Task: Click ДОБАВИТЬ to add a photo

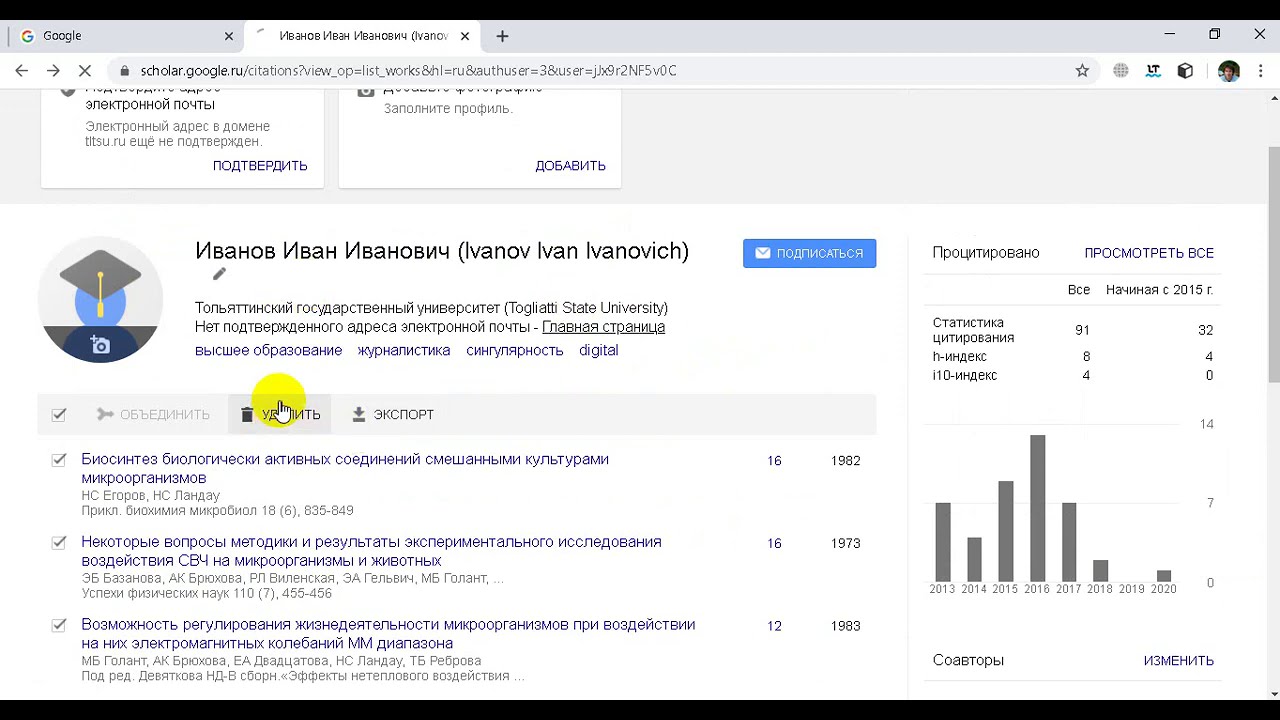Action: (570, 166)
